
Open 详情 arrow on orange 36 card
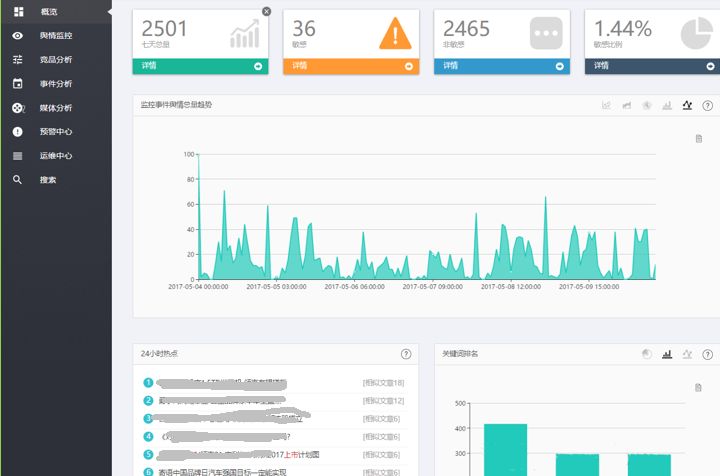(x=409, y=66)
